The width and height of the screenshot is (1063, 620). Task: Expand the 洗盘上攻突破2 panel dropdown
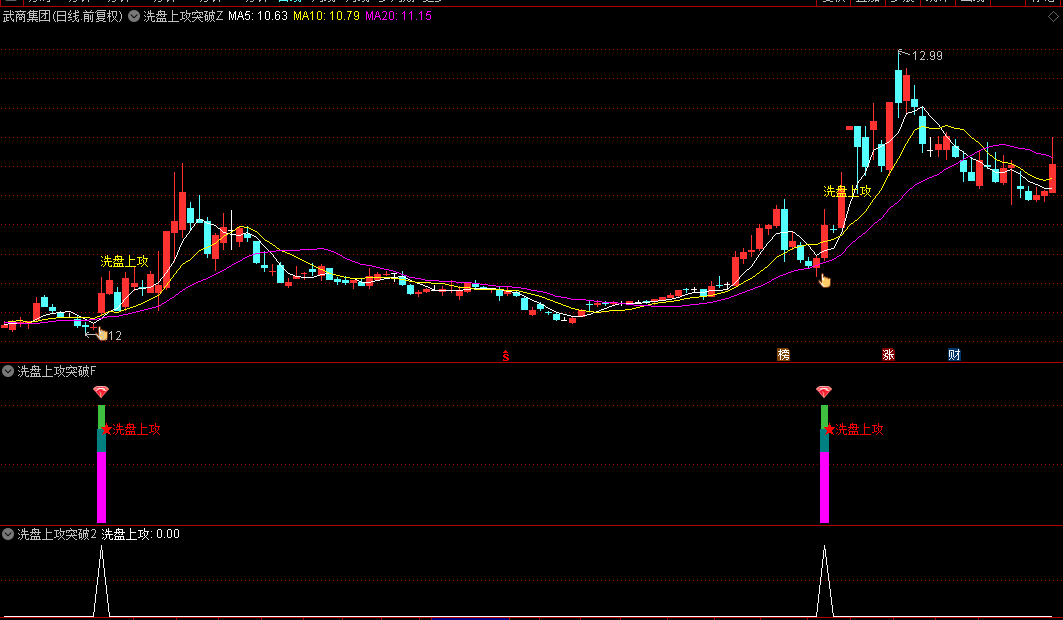pyautogui.click(x=8, y=534)
